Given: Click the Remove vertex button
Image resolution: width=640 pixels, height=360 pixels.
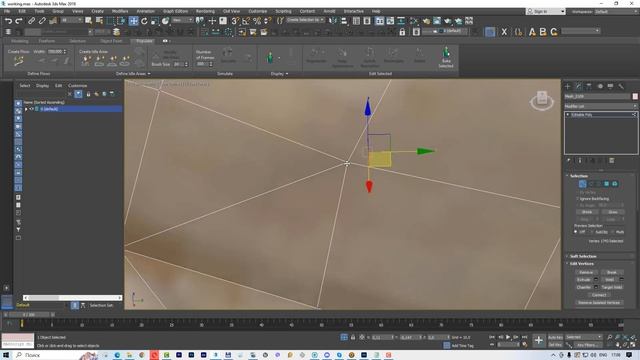Looking at the screenshot, I should [x=586, y=272].
